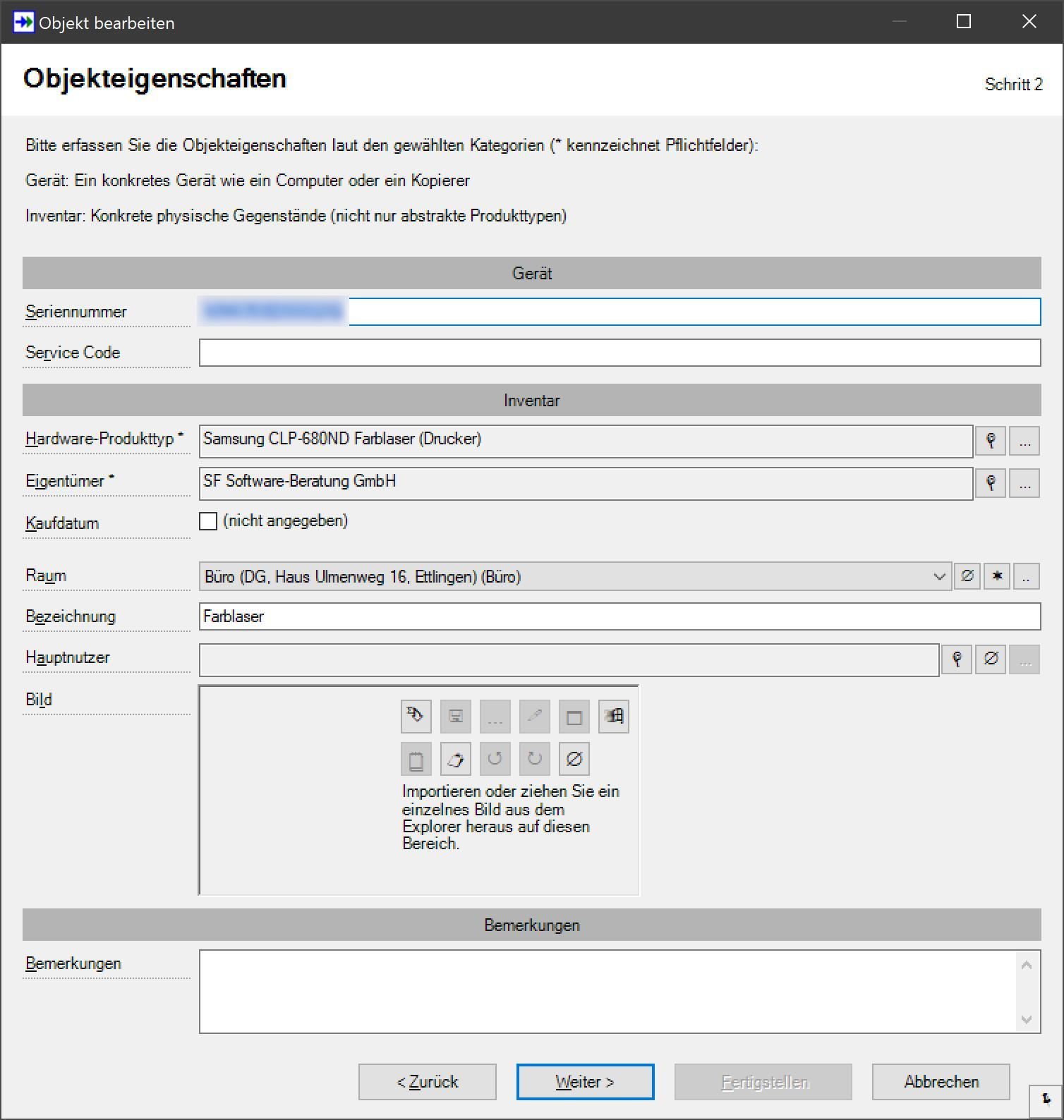Clear the Raum selection with the empty-set icon
Viewport: 1064px width, 1120px height.
[967, 576]
